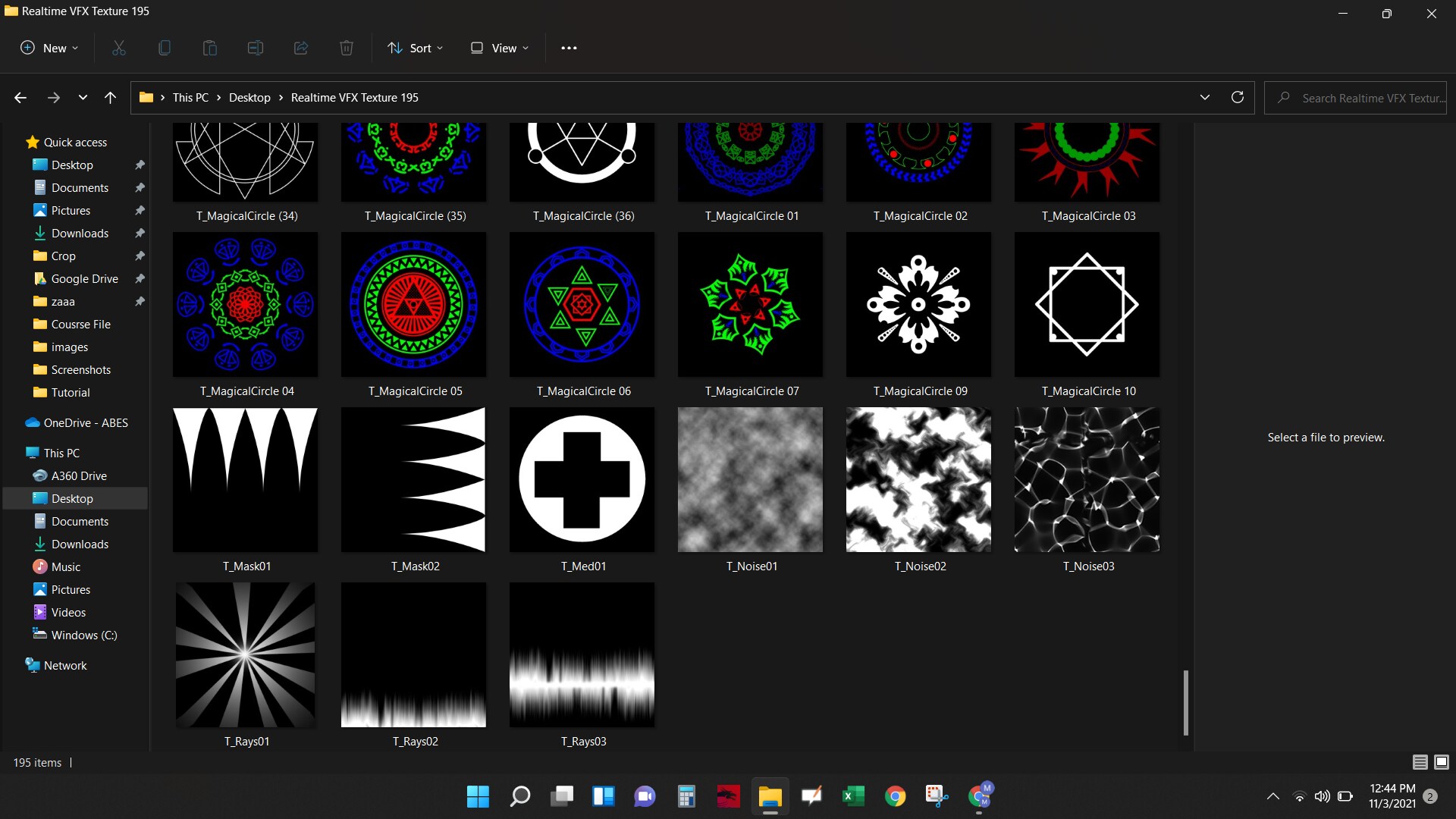Select the T_Noise03 thumbnail
This screenshot has width=1456, height=819.
point(1087,479)
